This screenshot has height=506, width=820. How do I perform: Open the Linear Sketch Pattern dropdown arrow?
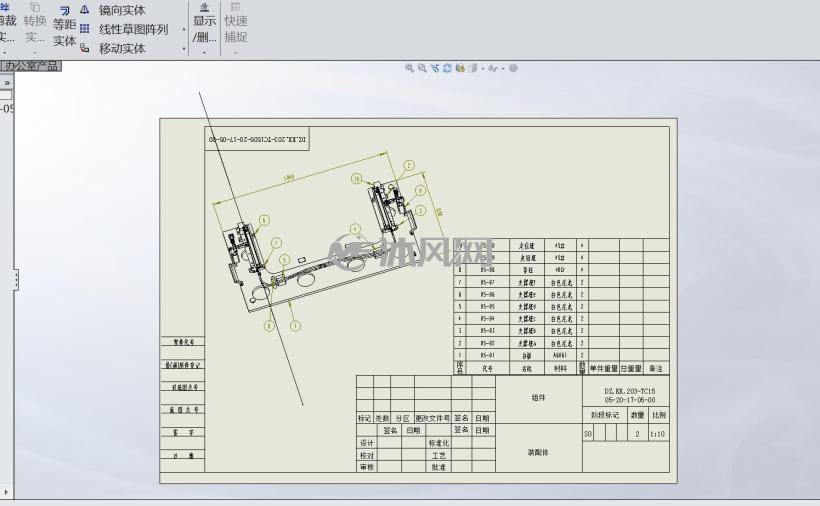184,29
